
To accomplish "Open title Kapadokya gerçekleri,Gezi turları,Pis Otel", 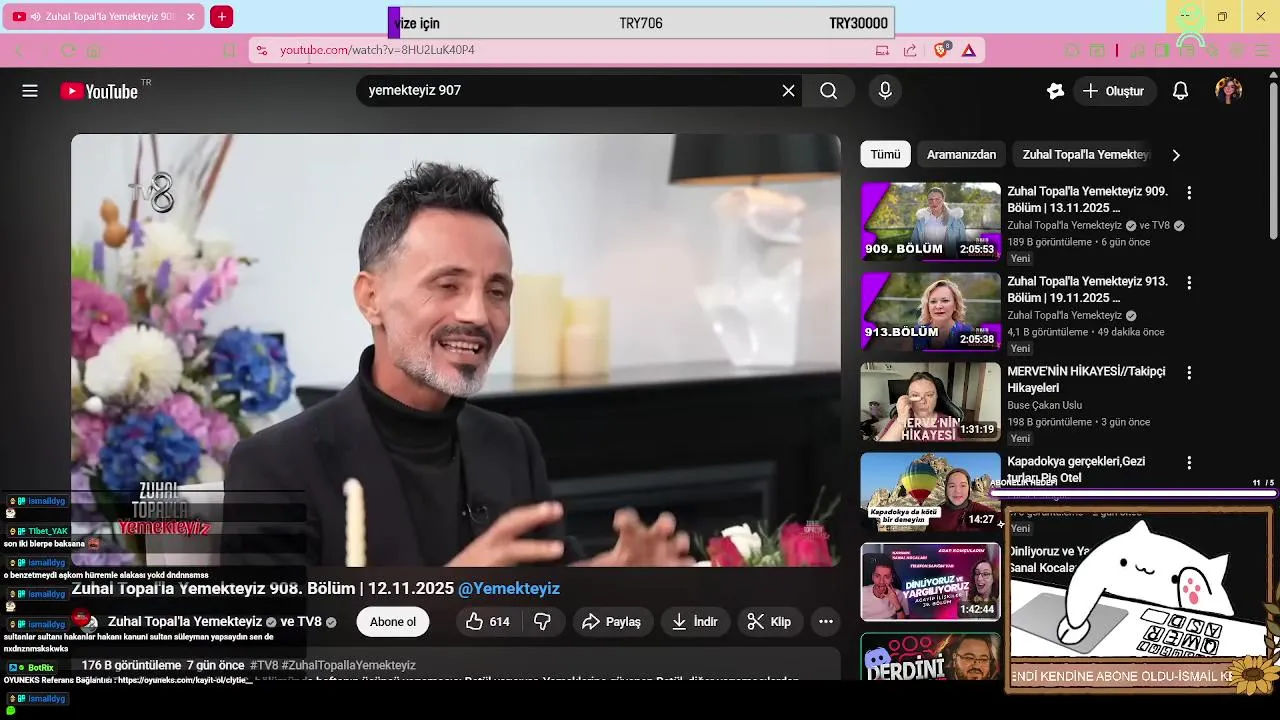I will 1076,470.
